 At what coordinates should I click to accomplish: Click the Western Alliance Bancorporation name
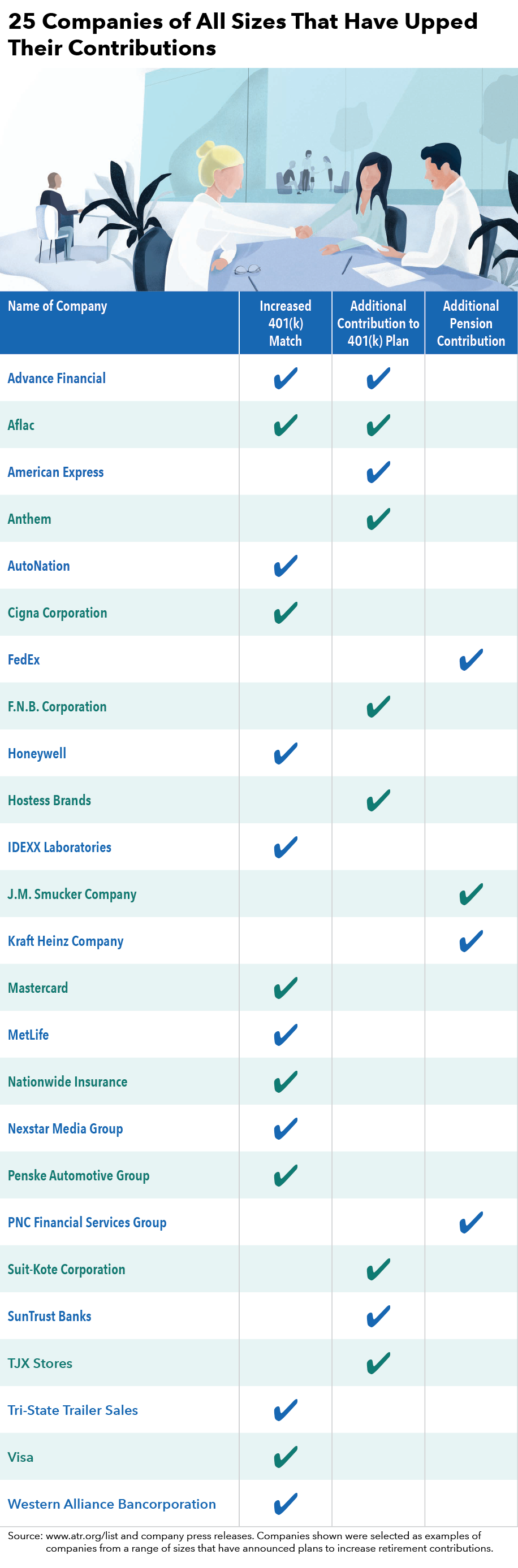111,1504
